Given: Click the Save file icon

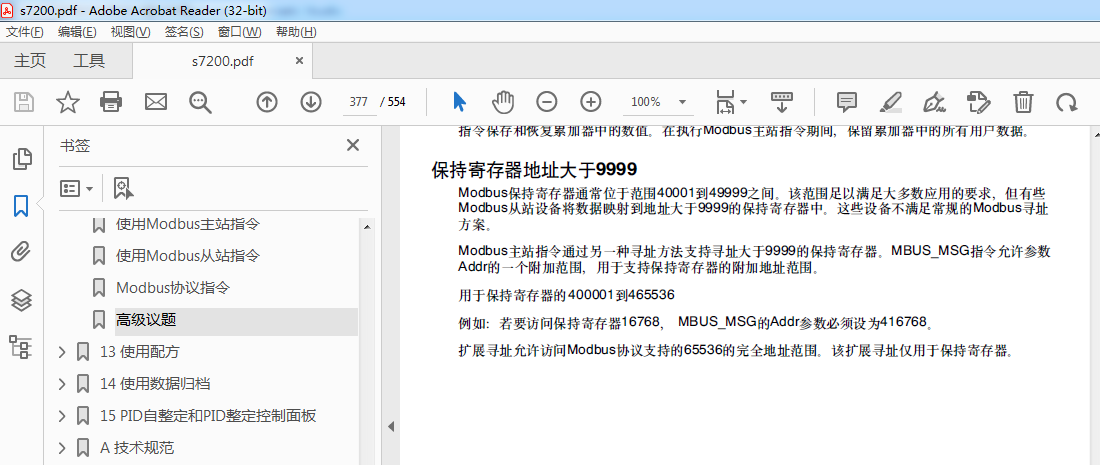Looking at the screenshot, I should coord(25,102).
